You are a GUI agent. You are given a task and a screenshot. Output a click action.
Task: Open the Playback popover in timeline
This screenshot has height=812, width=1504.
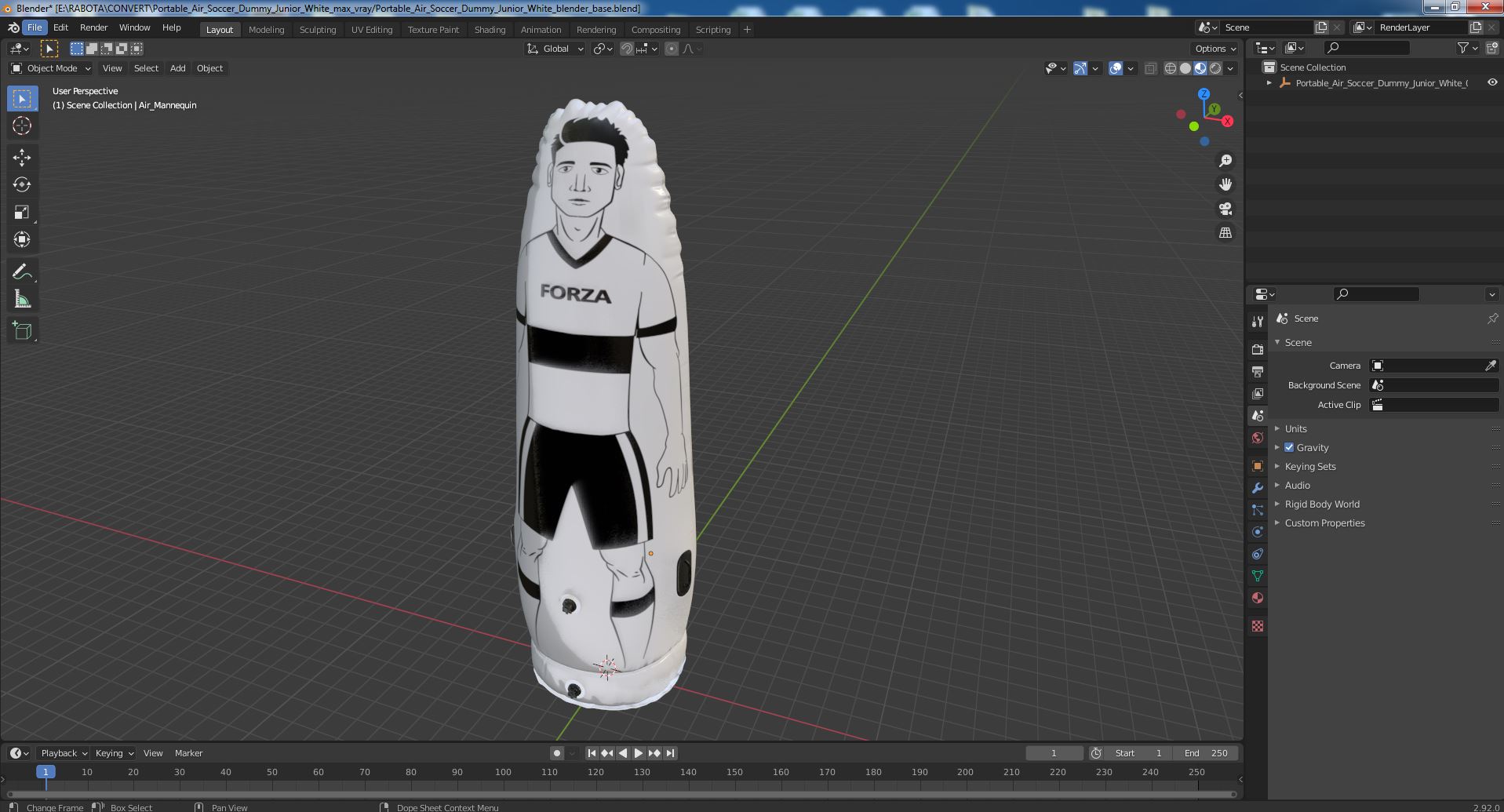pyautogui.click(x=64, y=753)
